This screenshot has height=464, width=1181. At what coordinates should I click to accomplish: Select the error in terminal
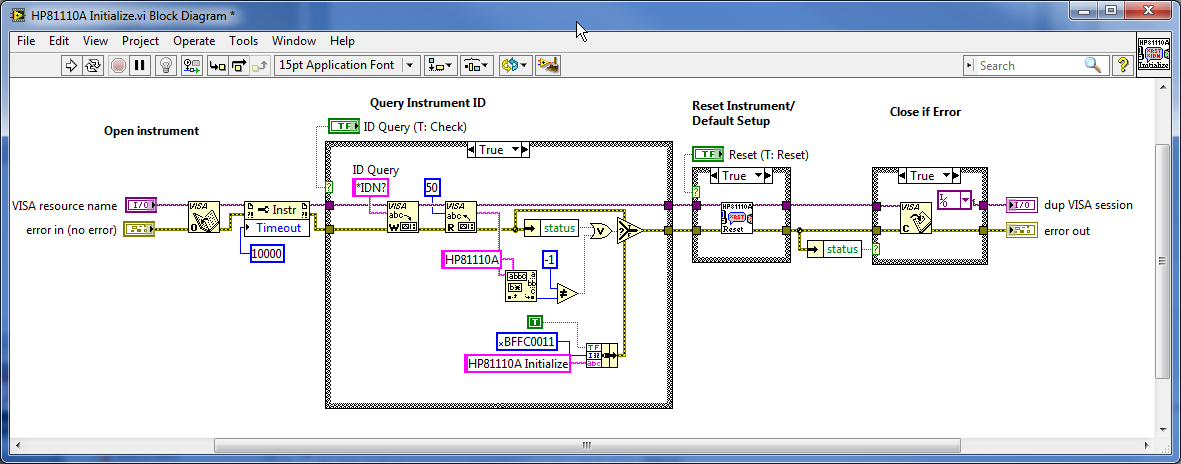[x=139, y=229]
